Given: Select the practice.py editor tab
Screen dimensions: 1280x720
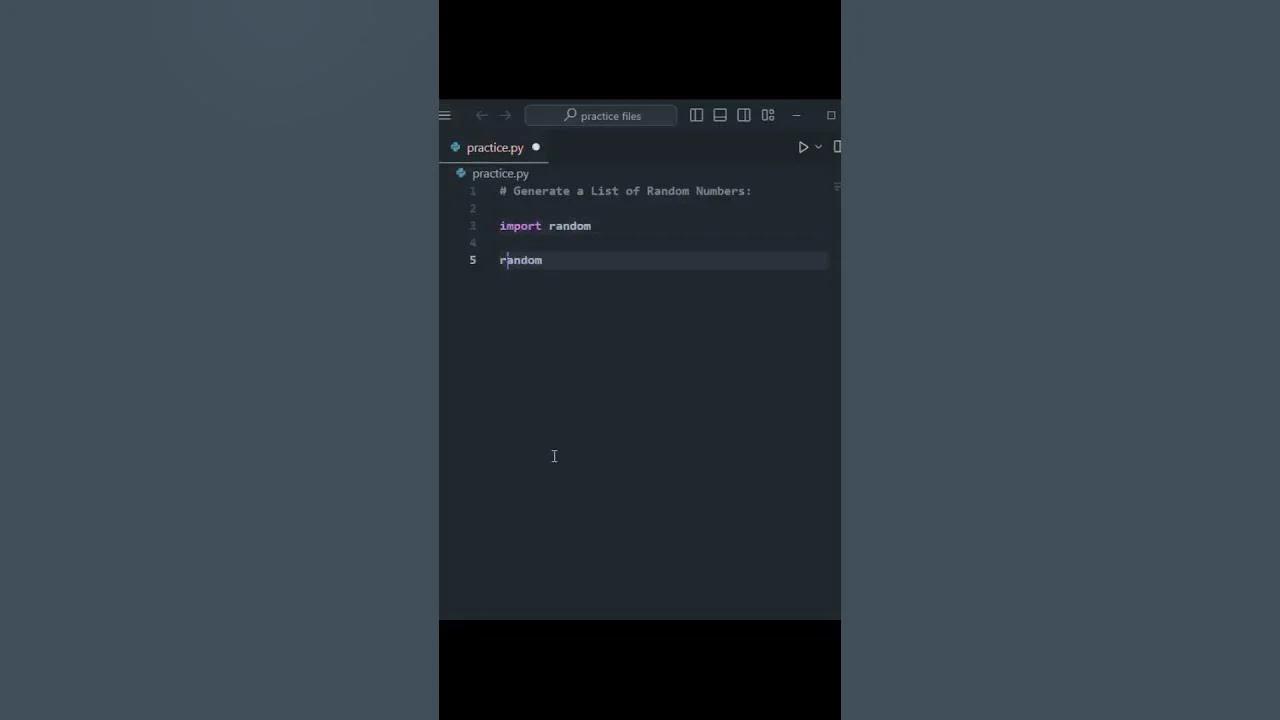Looking at the screenshot, I should pos(494,148).
